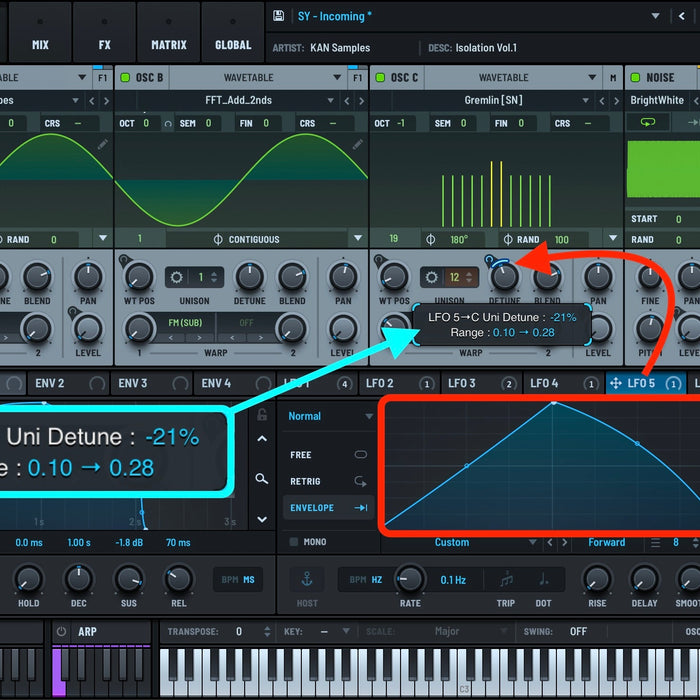The width and height of the screenshot is (700, 700).
Task: Click OSC B DETUNE knob
Action: pos(250,277)
